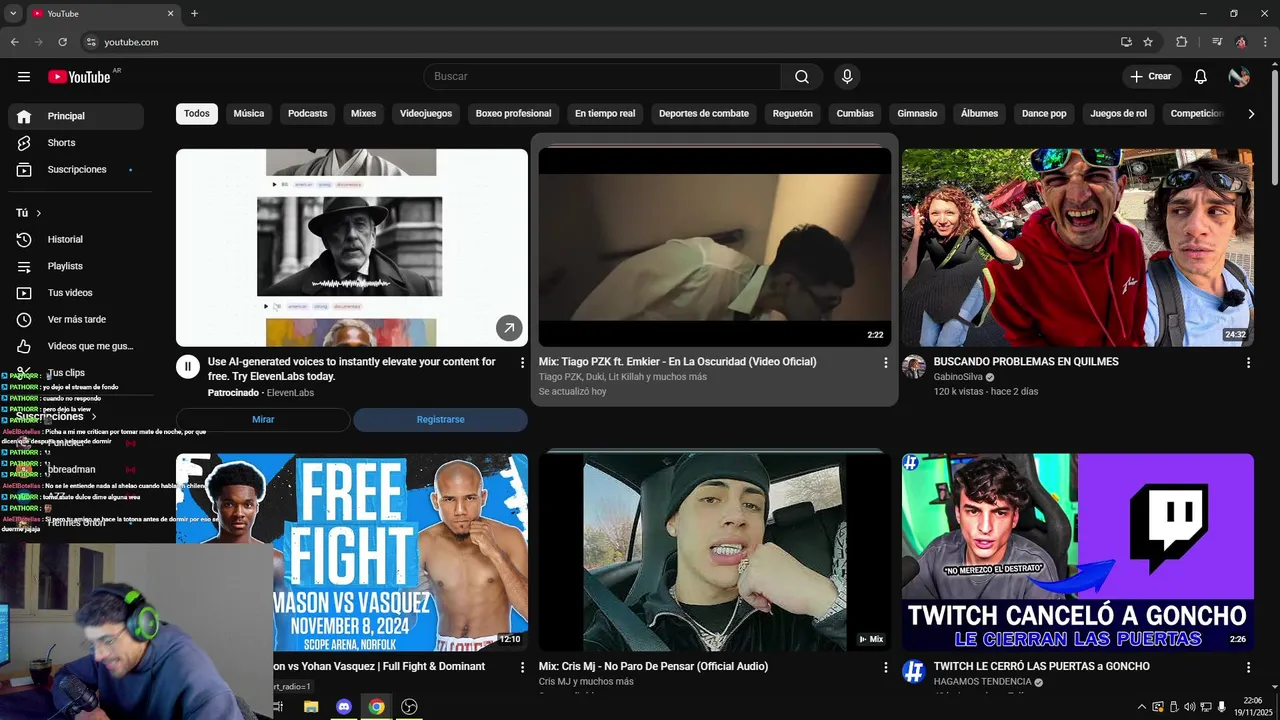The height and width of the screenshot is (720, 1280).
Task: Pause the ElevenLabs ad preview
Action: pyautogui.click(x=188, y=367)
